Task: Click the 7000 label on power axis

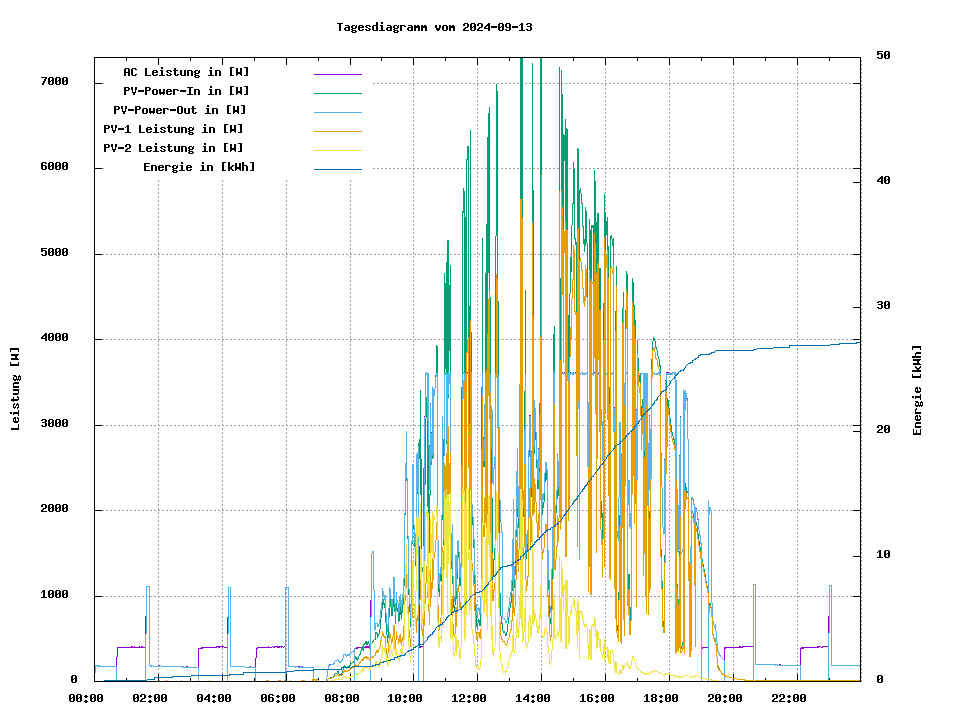Action: (55, 82)
